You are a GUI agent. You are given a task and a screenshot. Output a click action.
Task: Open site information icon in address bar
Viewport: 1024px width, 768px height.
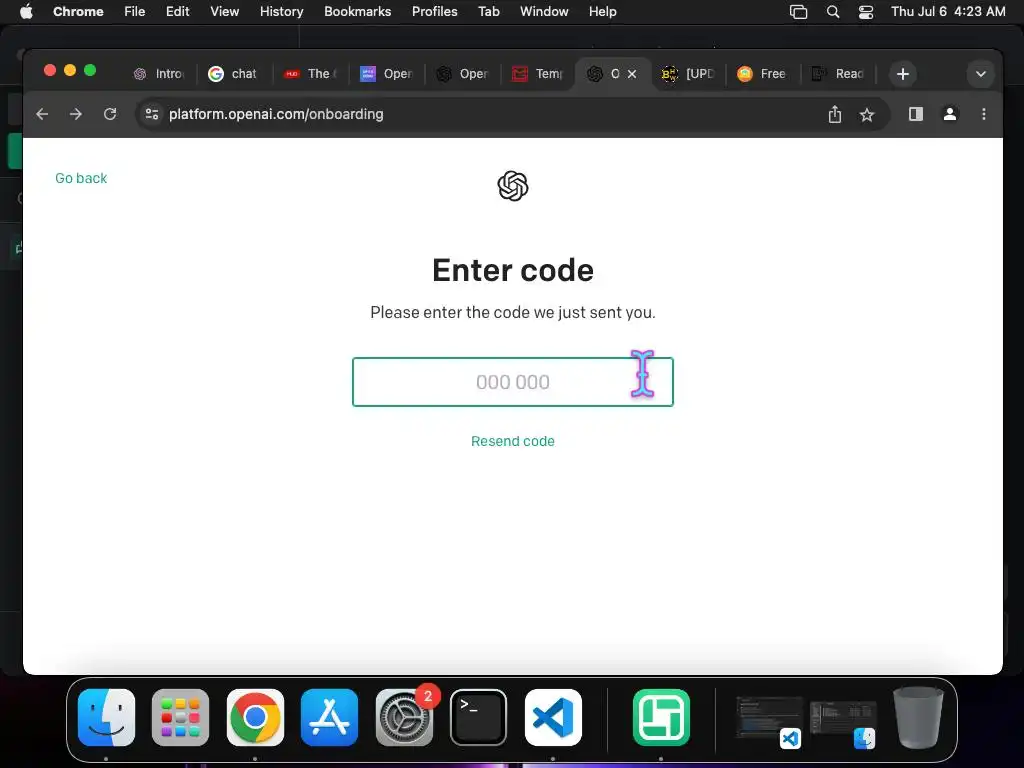pos(152,114)
